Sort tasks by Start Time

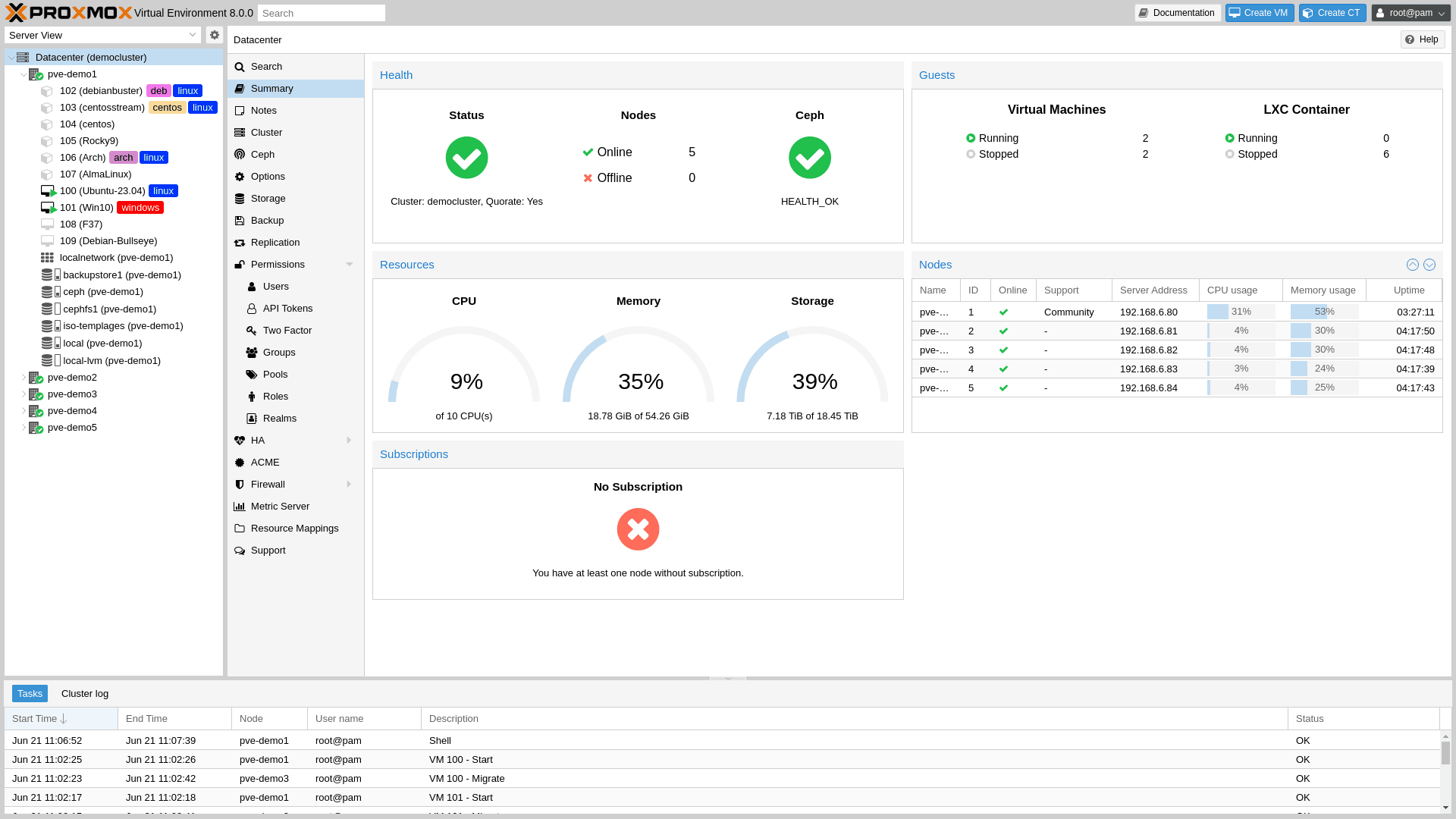tap(38, 718)
